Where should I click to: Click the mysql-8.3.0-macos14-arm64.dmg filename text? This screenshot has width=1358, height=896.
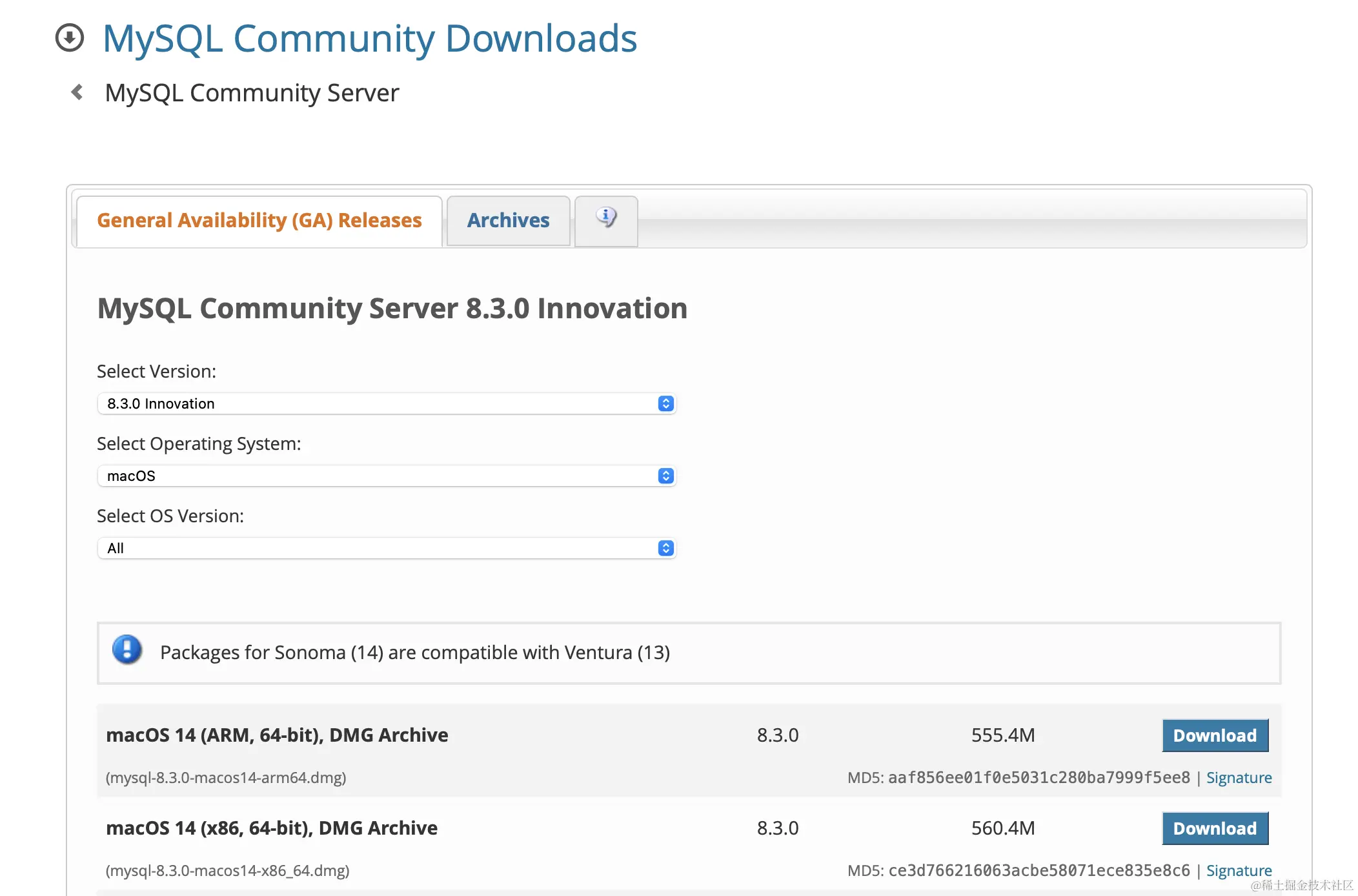click(x=226, y=778)
